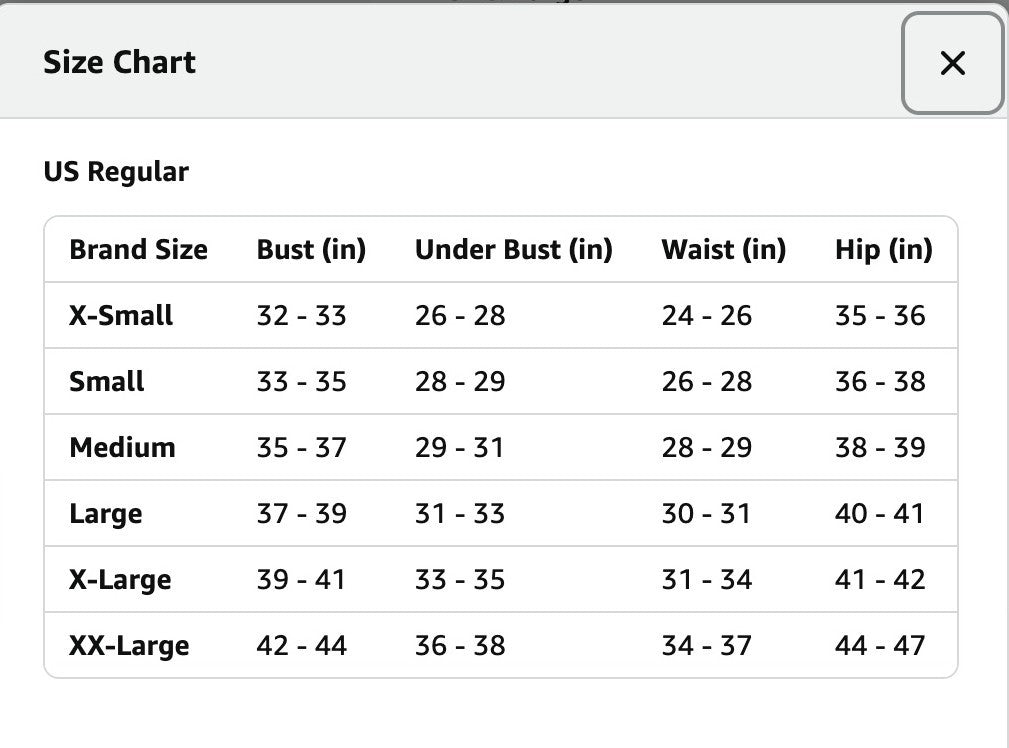
Task: Select the Bust (in) column header
Action: pyautogui.click(x=311, y=249)
